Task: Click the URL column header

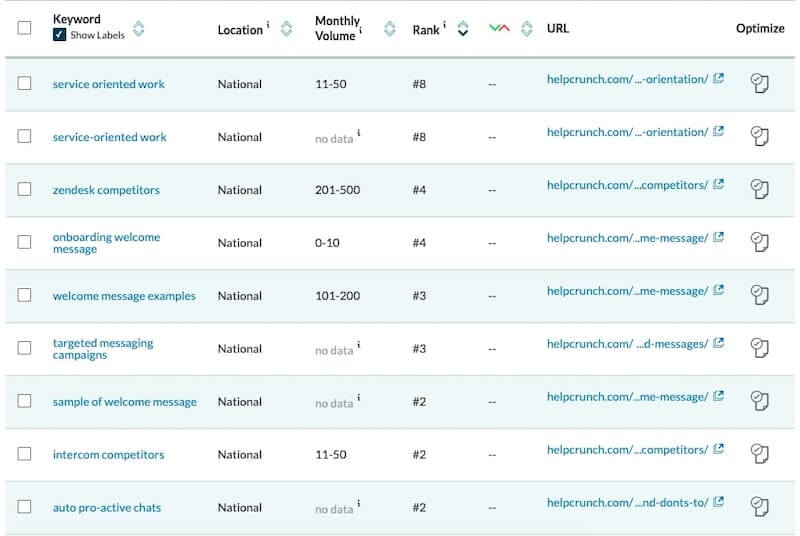Action: (558, 28)
